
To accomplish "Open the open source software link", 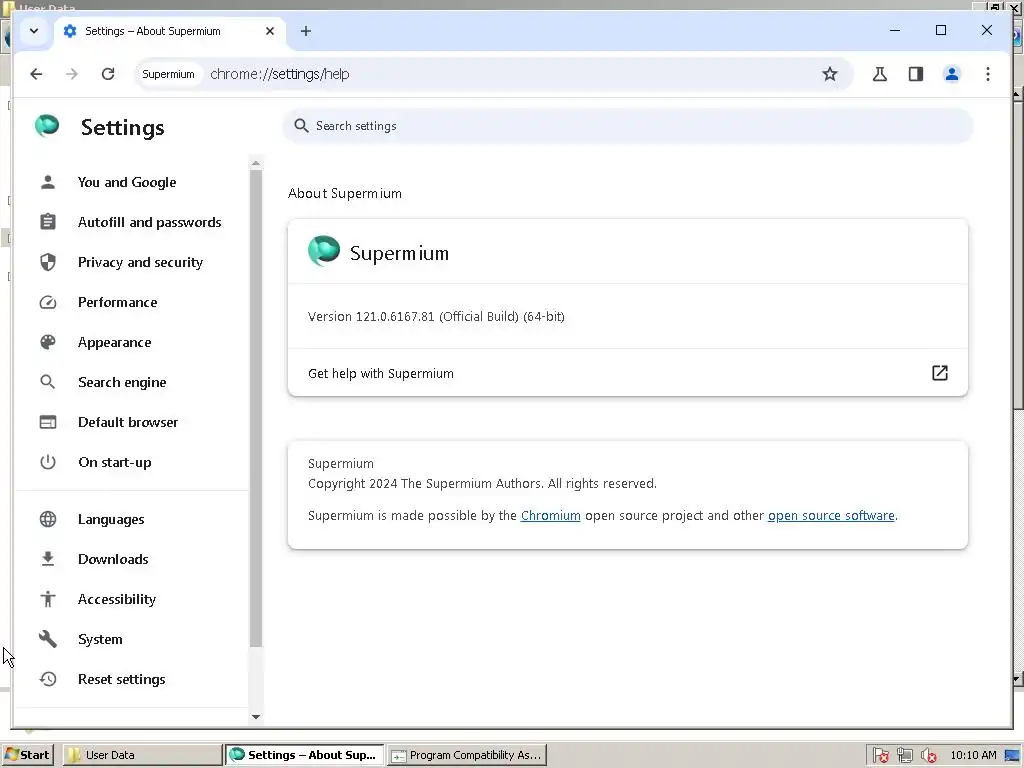I will click(x=831, y=515).
